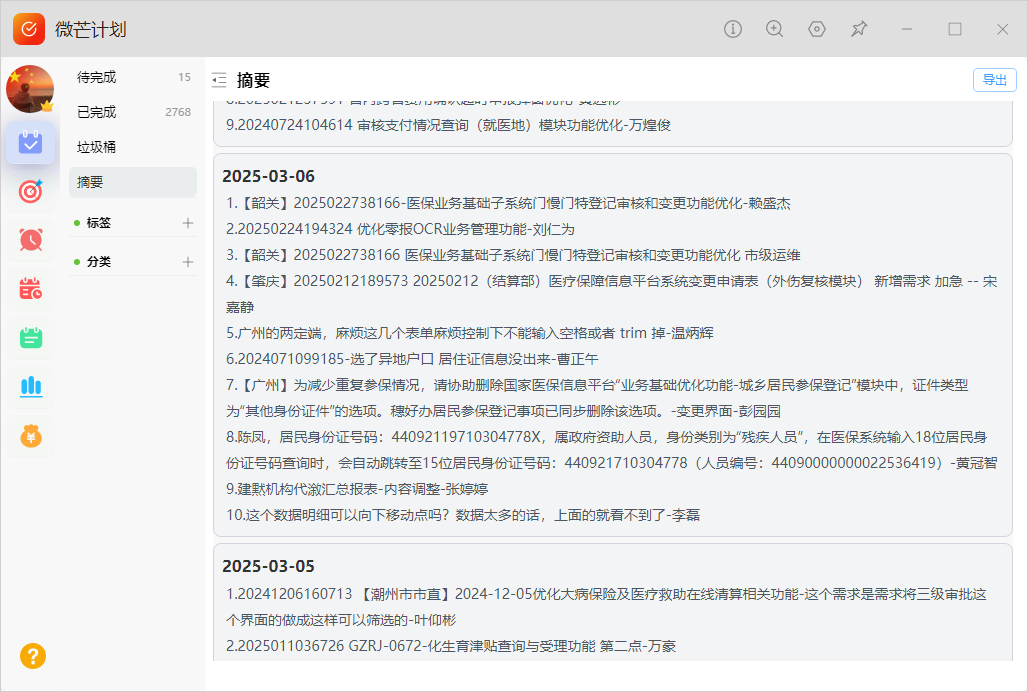This screenshot has height=692, width=1028.
Task: Select the 【肇庆】 外伤复核模块 entry
Action: (x=611, y=294)
